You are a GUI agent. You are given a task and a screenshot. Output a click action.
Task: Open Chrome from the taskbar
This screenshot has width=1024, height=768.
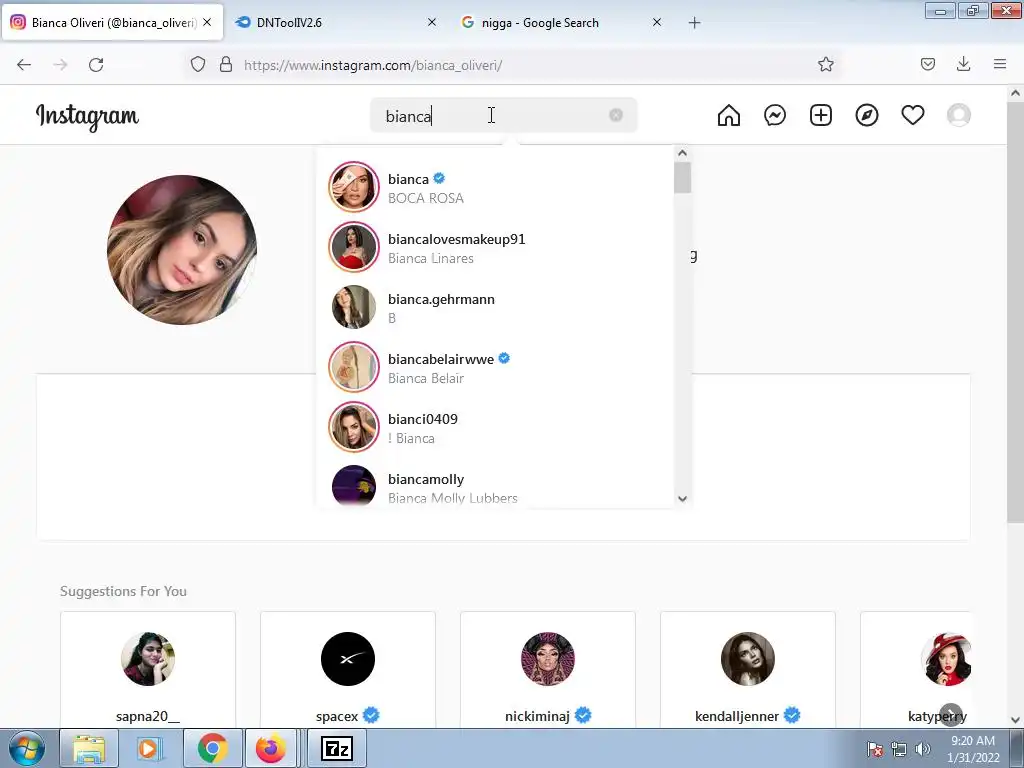212,748
